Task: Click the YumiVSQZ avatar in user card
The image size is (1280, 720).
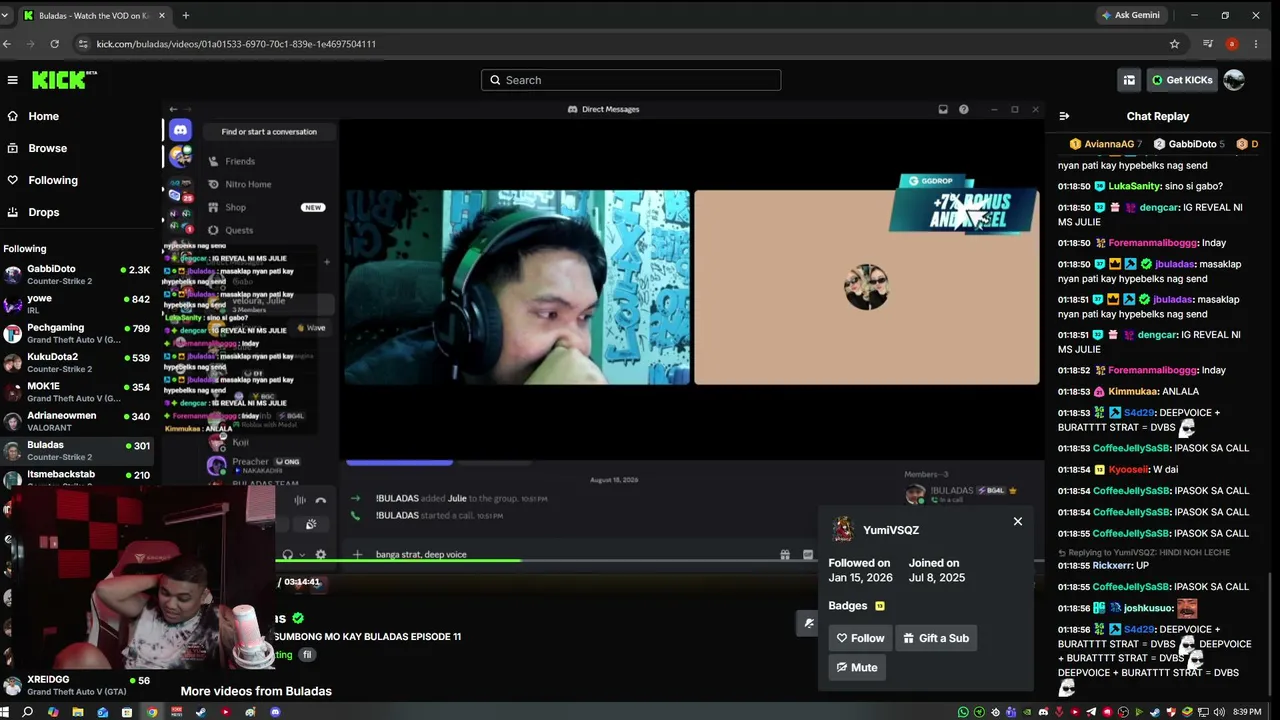Action: pyautogui.click(x=843, y=530)
